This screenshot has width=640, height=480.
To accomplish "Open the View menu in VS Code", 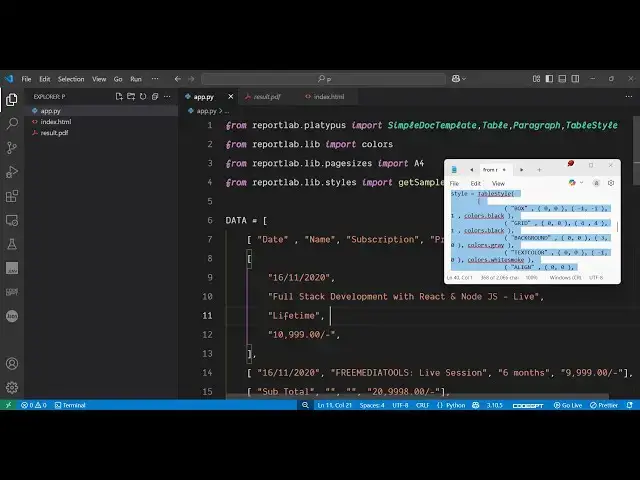I will (99, 79).
